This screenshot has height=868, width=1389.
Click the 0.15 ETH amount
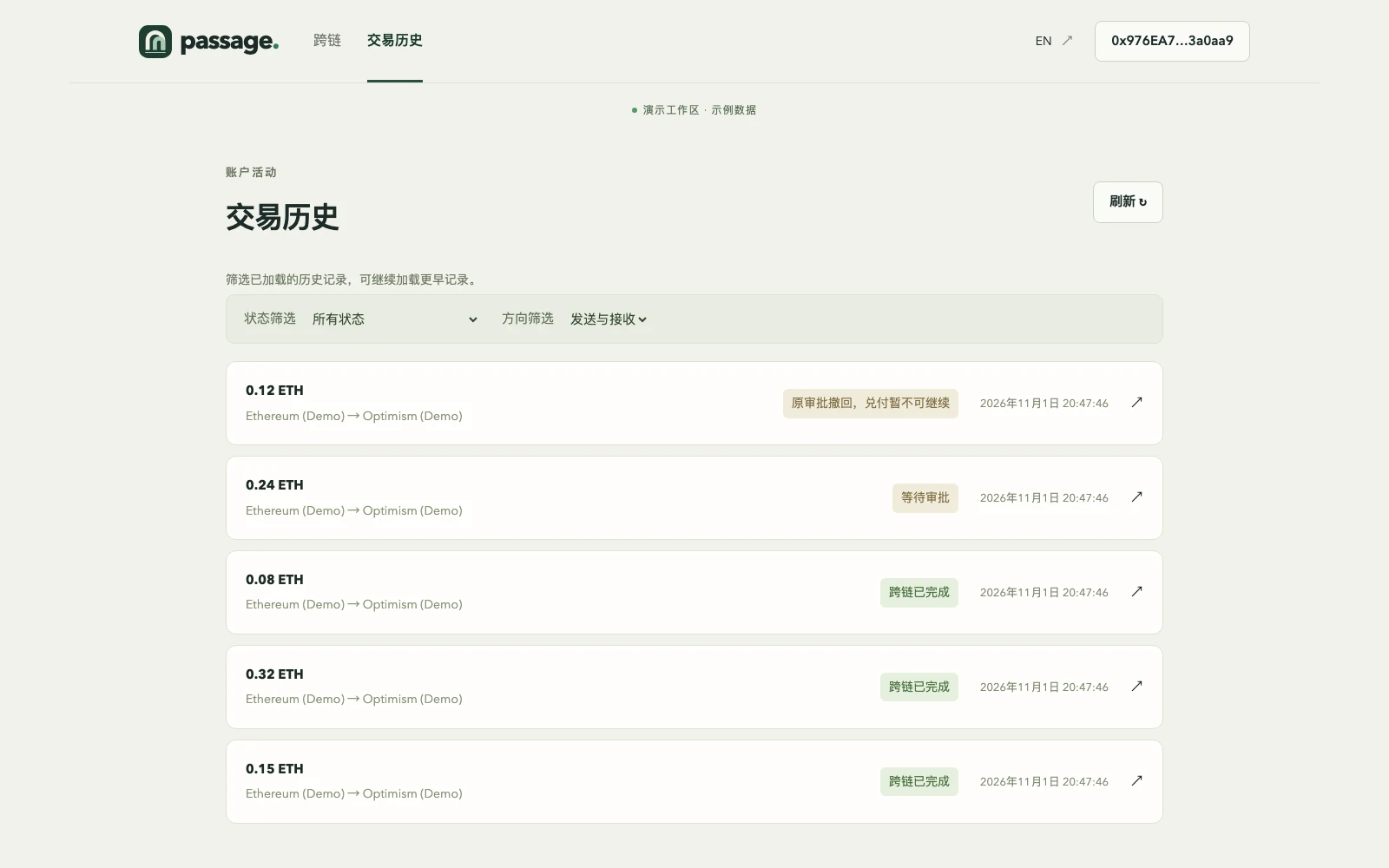point(274,769)
